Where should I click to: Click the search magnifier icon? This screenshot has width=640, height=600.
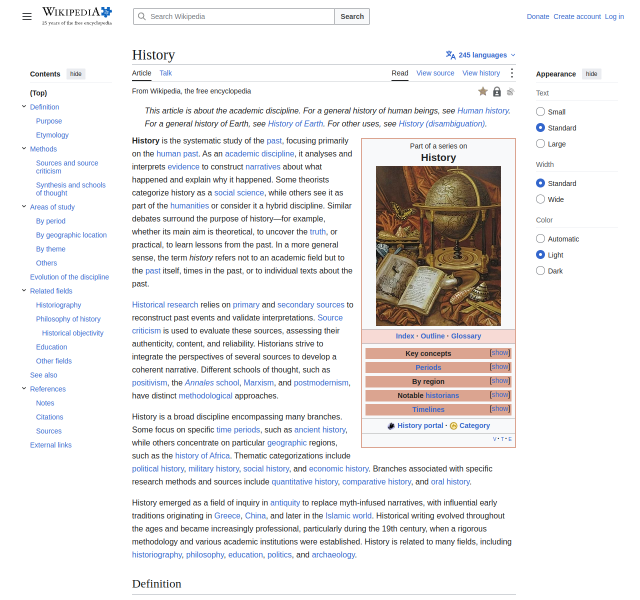pos(142,16)
